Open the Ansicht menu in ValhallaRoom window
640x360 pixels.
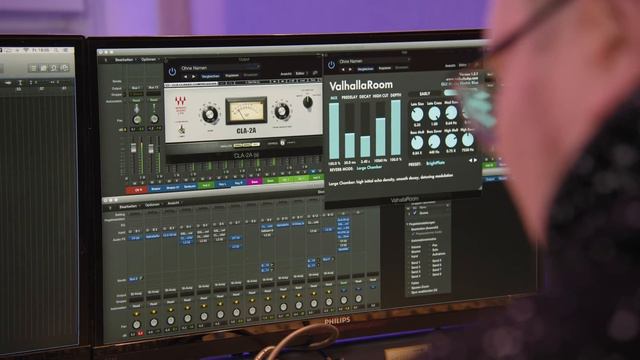click(x=450, y=65)
